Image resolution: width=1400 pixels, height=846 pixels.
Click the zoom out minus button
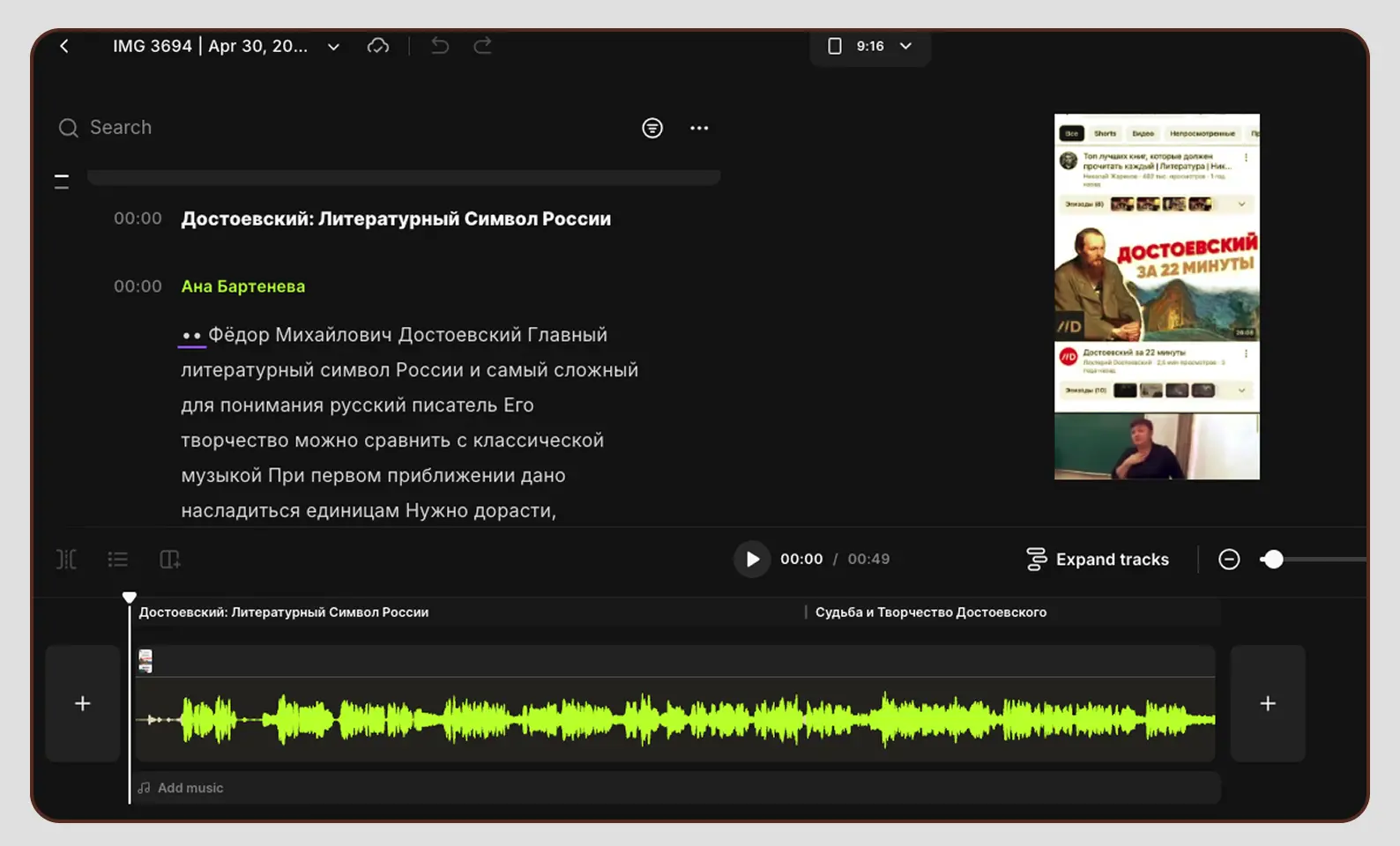1229,560
